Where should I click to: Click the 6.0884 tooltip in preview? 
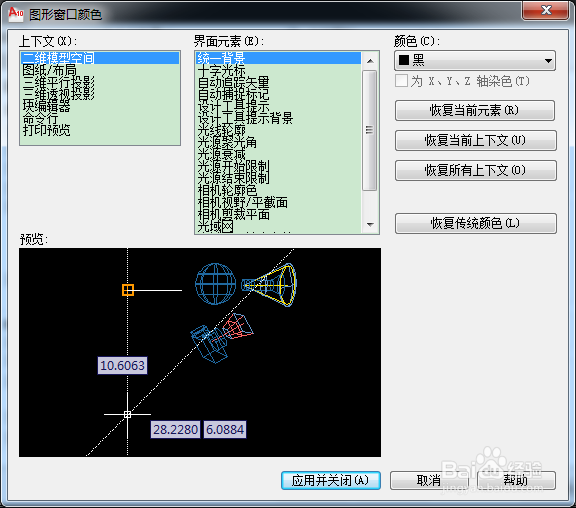pos(225,429)
